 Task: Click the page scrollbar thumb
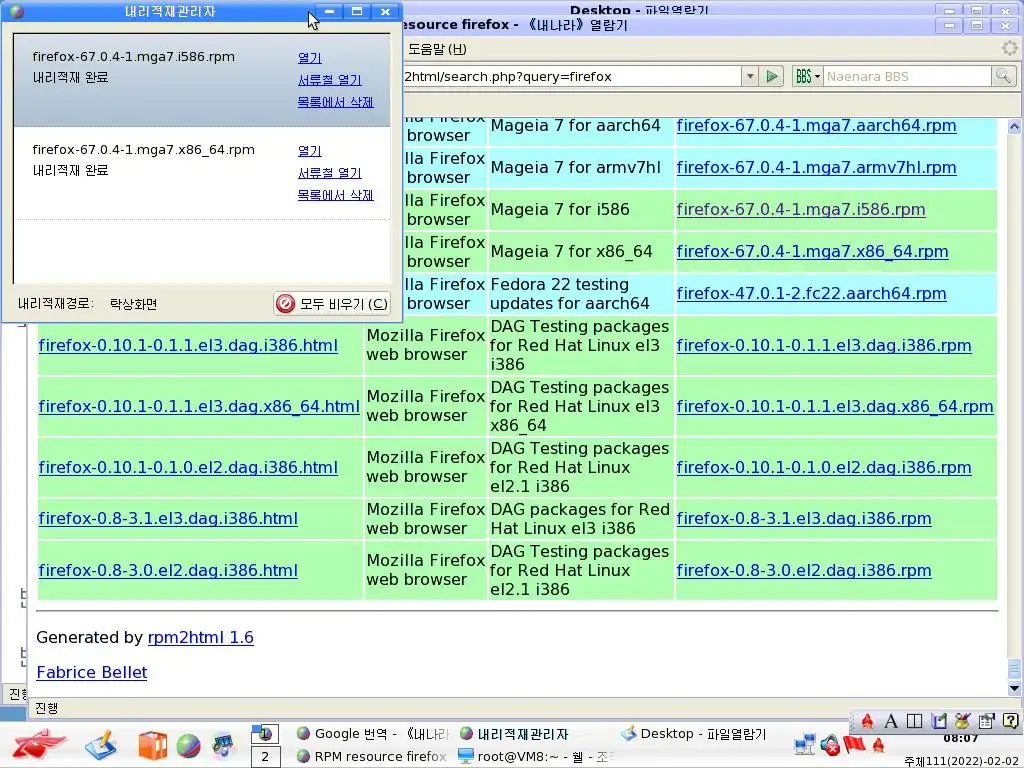[1014, 669]
